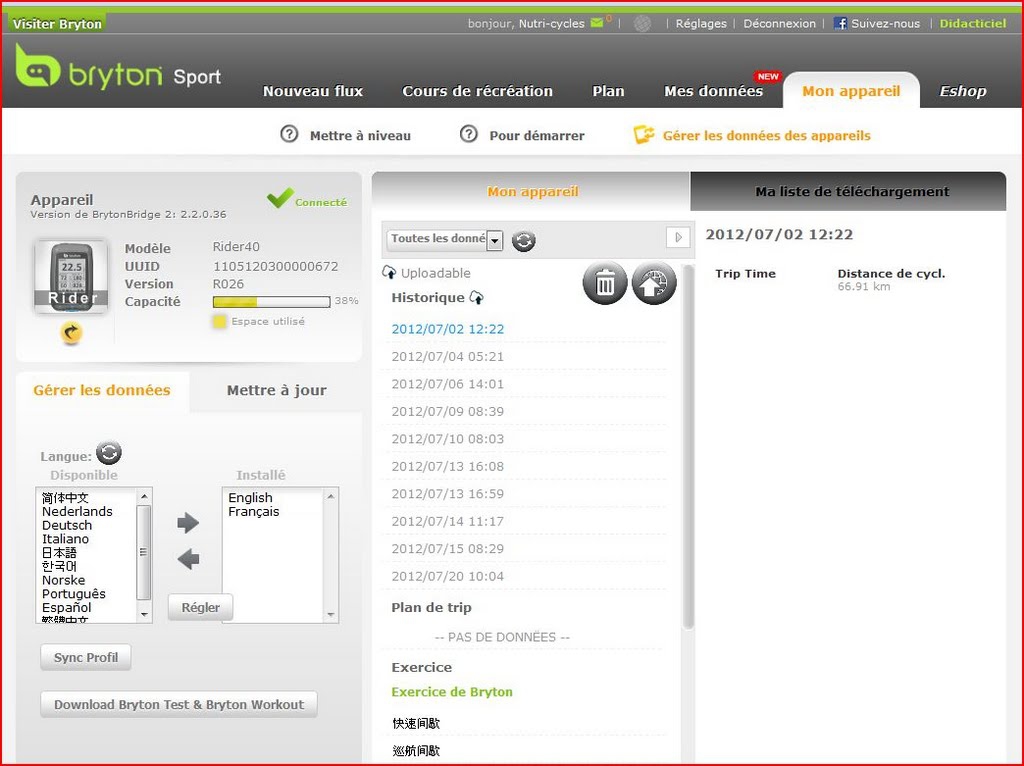Viewport: 1024px width, 766px height.
Task: Switch to the Gérer les données tab
Action: (x=102, y=391)
